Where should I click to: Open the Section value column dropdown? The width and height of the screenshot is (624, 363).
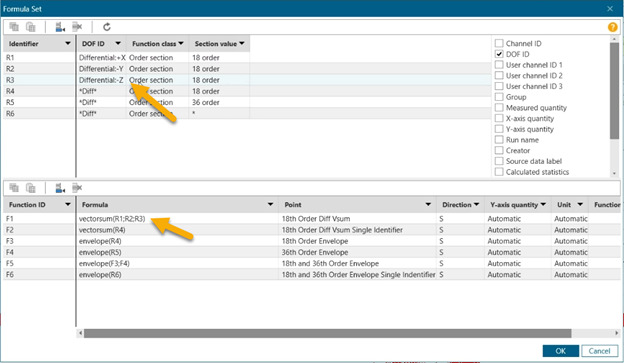point(242,43)
